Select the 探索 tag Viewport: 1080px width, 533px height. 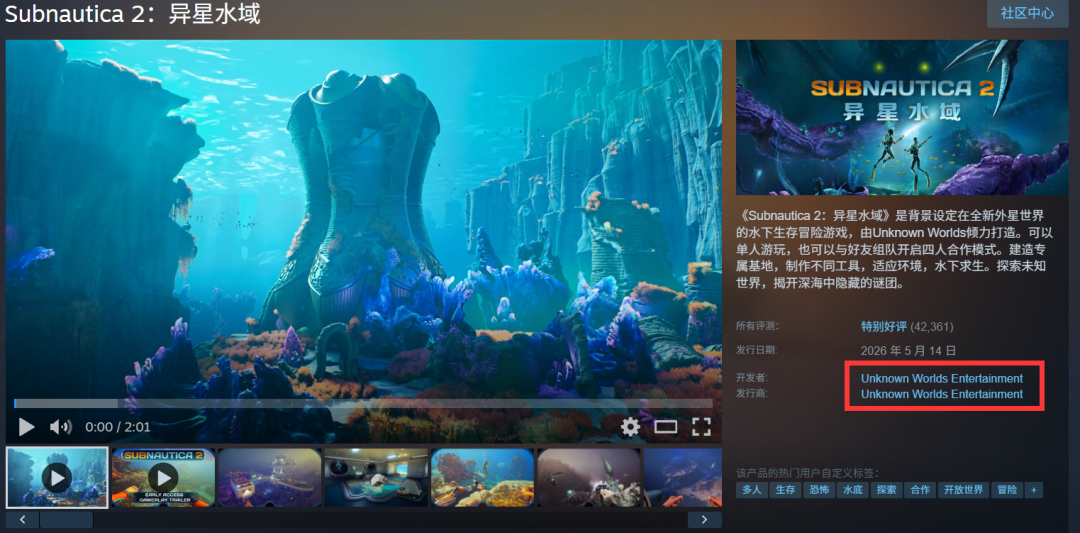pos(886,490)
